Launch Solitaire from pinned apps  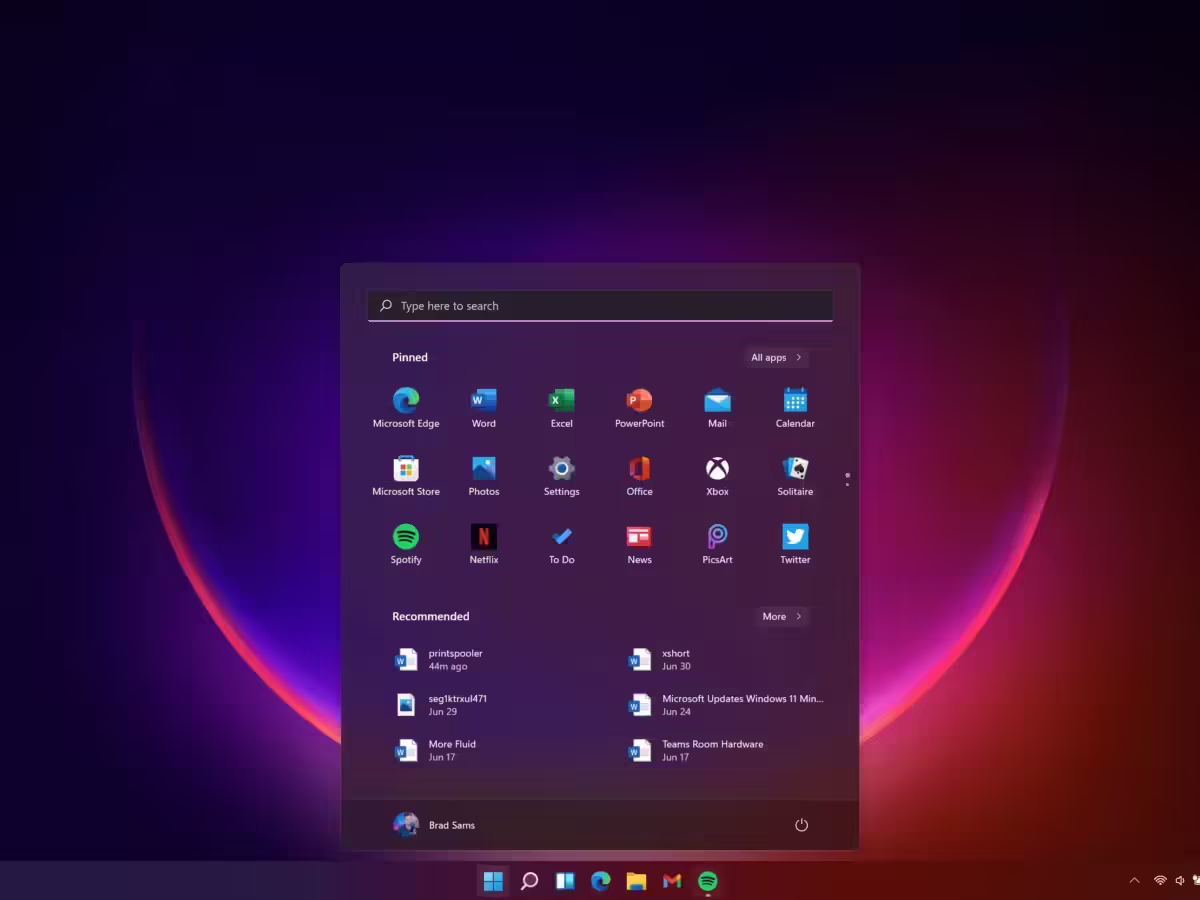(796, 476)
